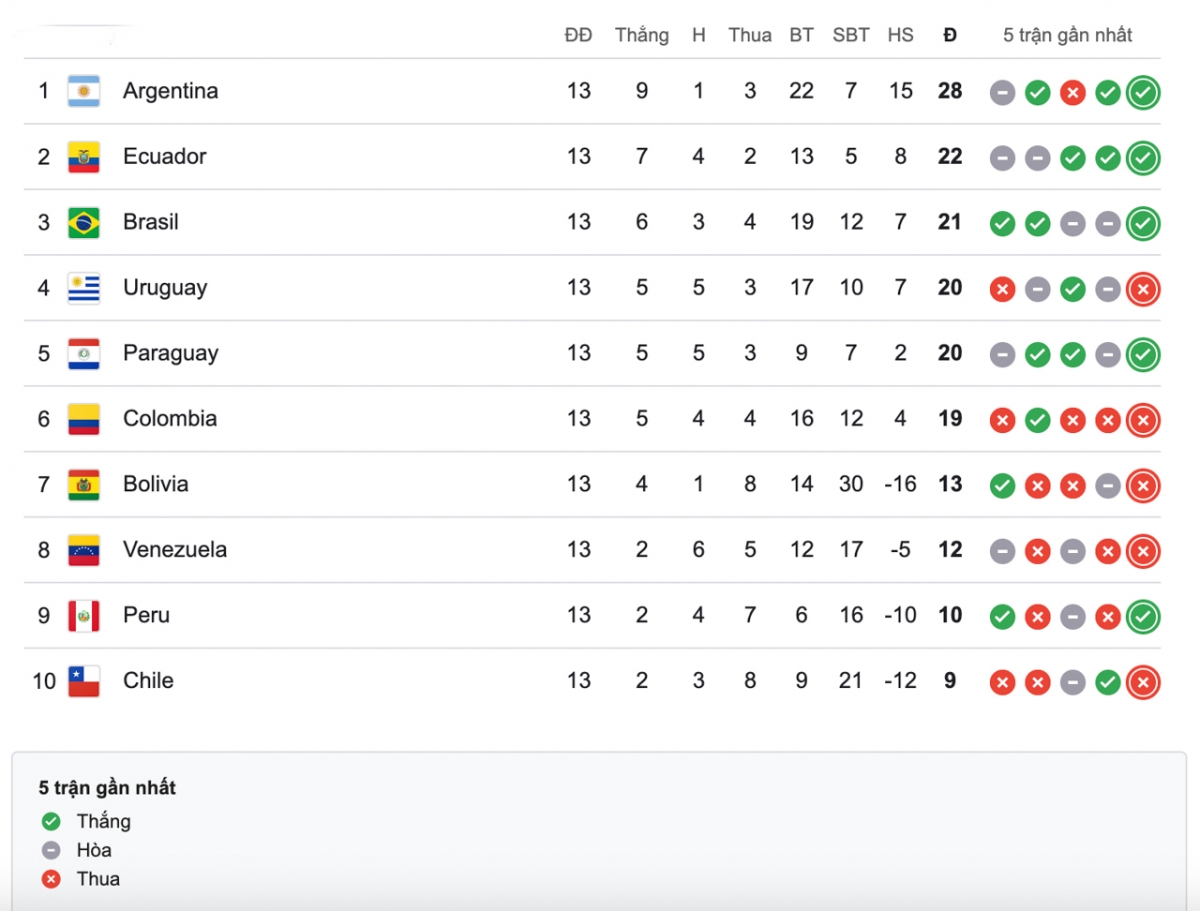The height and width of the screenshot is (911, 1200).
Task: Click the green Thắng legend icon
Action: click(51, 822)
